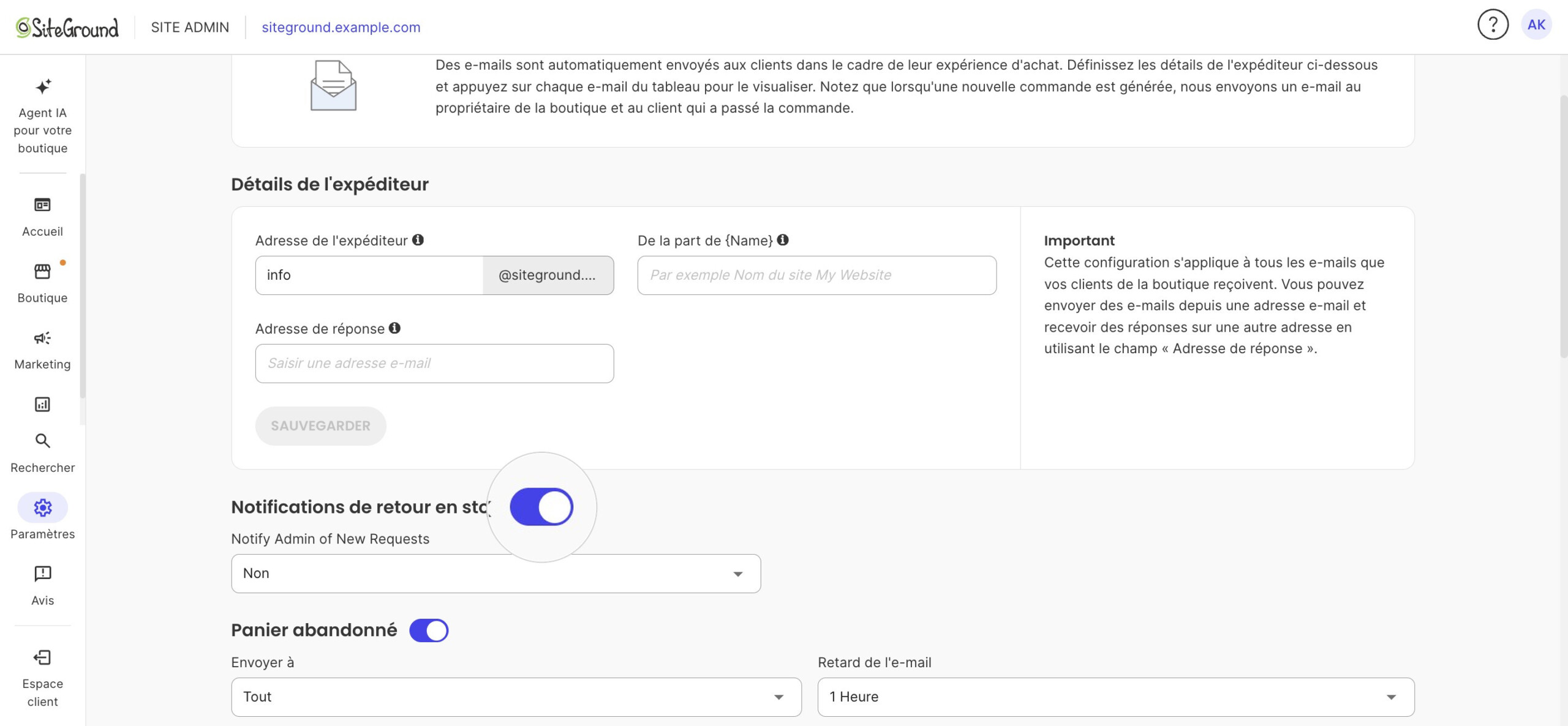Click SITE ADMIN in the header
The image size is (1568, 726).
click(x=190, y=28)
